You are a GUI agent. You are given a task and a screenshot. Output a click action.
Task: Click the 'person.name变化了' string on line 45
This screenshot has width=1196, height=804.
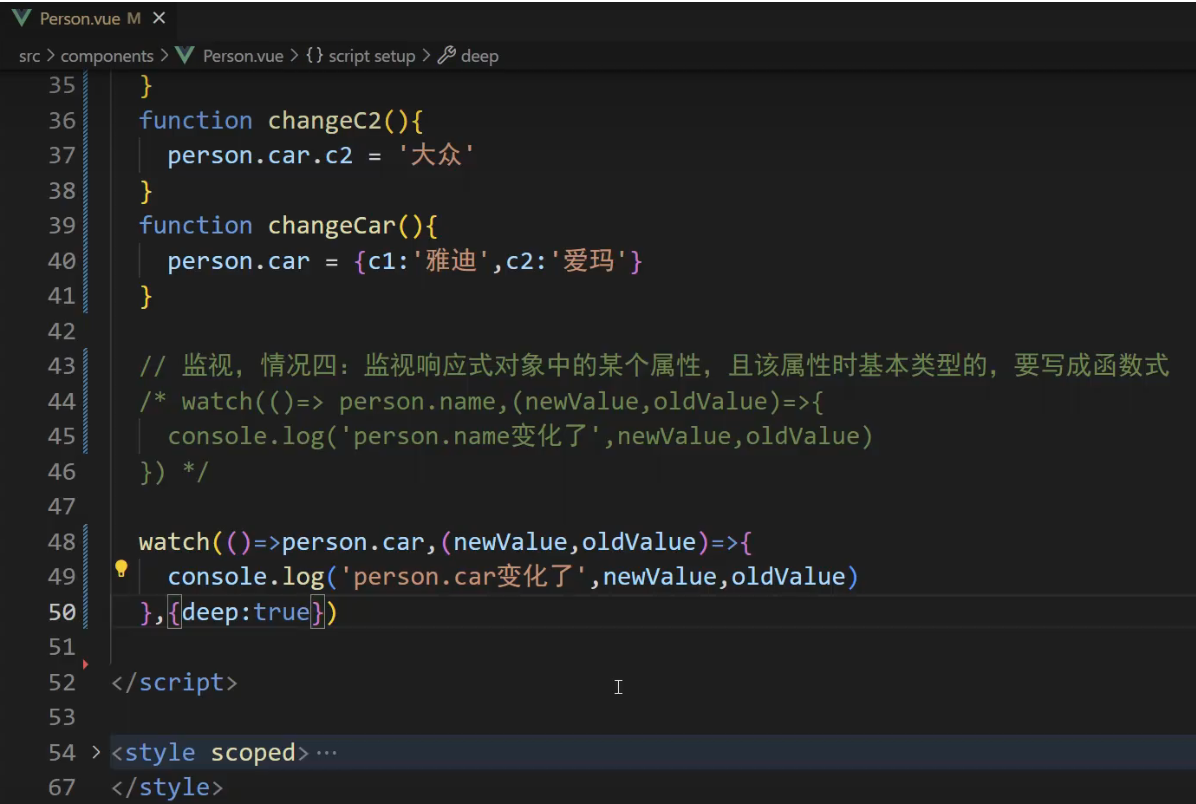tap(471, 436)
